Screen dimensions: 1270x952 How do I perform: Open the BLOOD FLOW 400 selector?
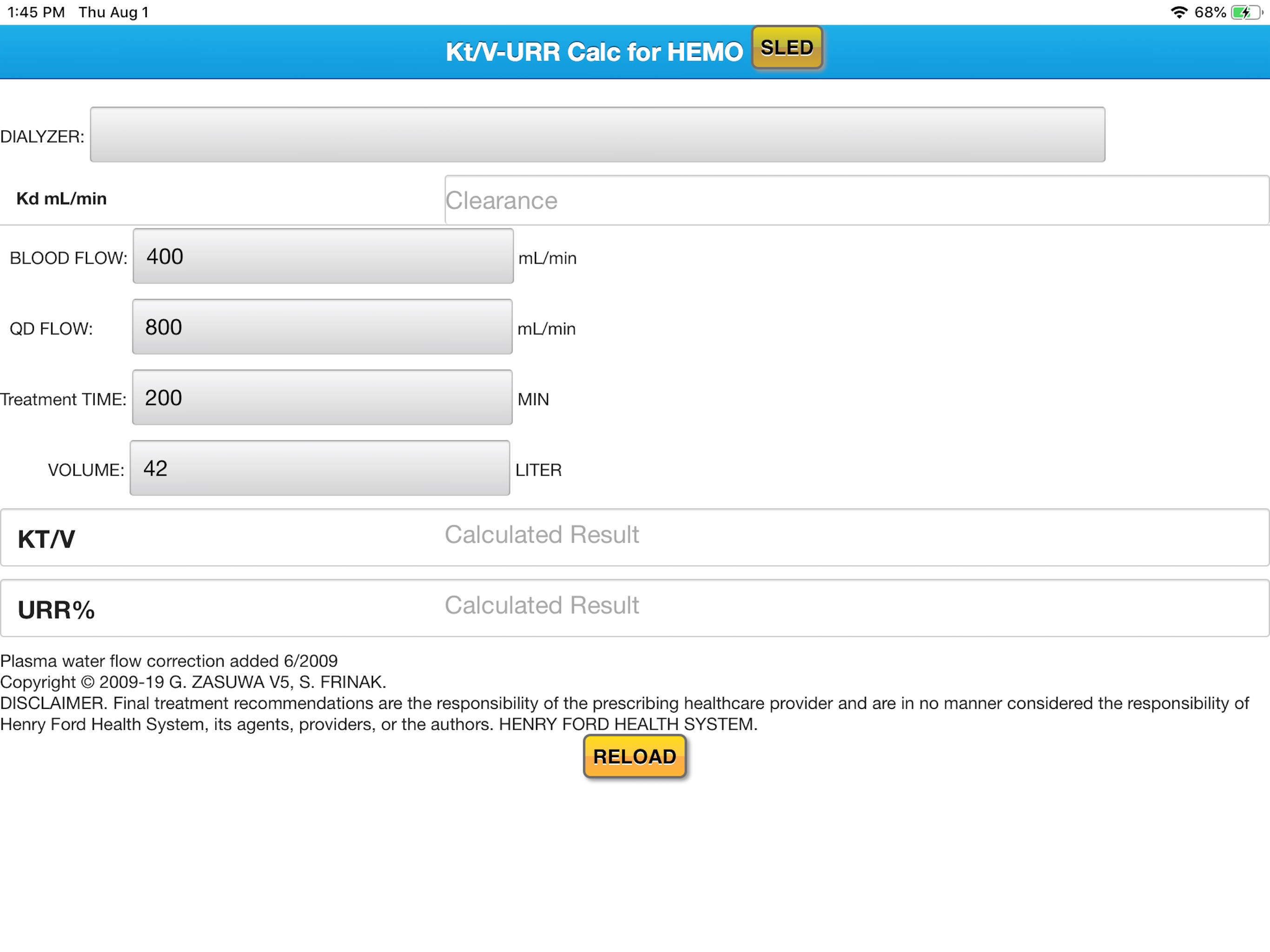[x=323, y=256]
